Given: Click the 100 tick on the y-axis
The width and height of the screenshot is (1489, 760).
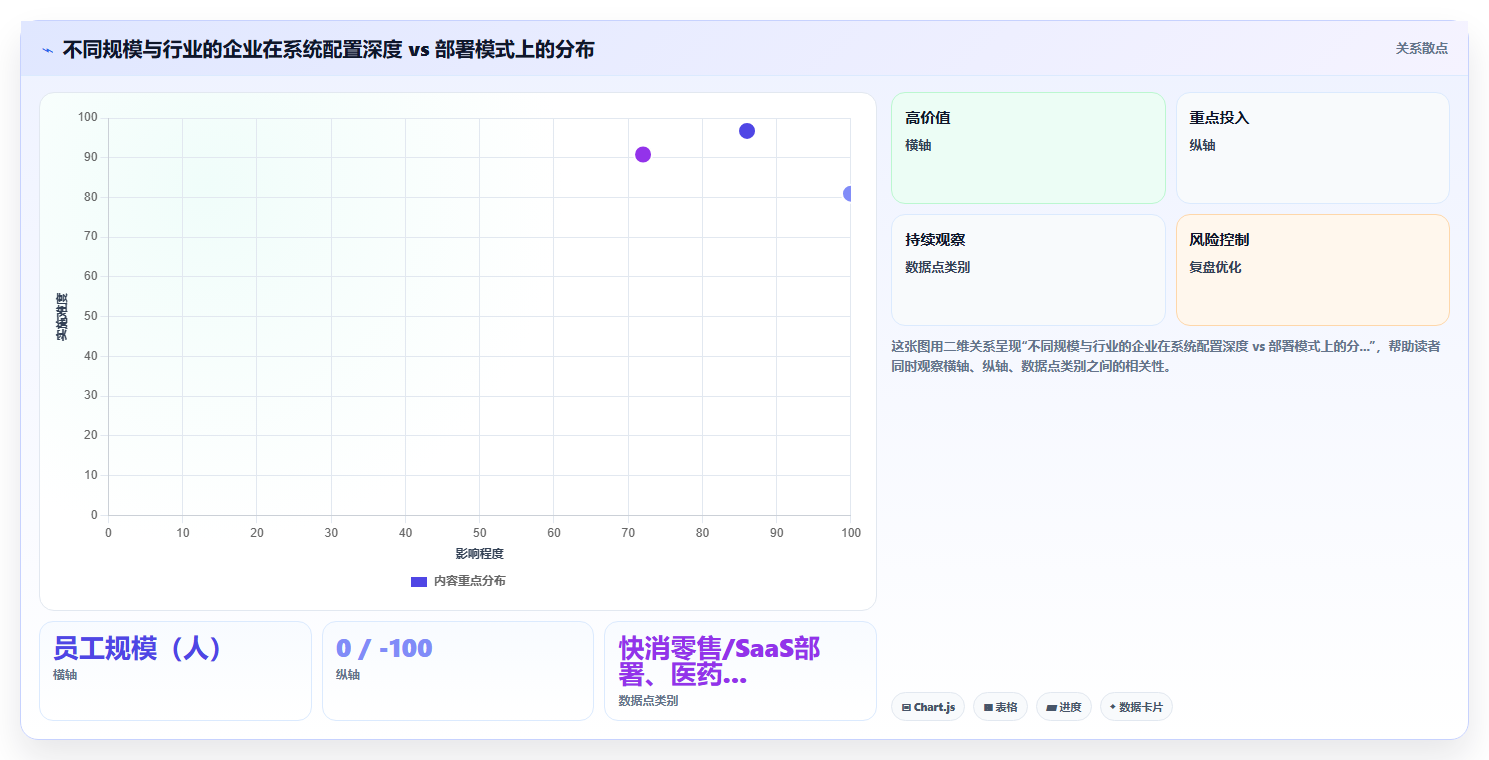Looking at the screenshot, I should tap(88, 118).
